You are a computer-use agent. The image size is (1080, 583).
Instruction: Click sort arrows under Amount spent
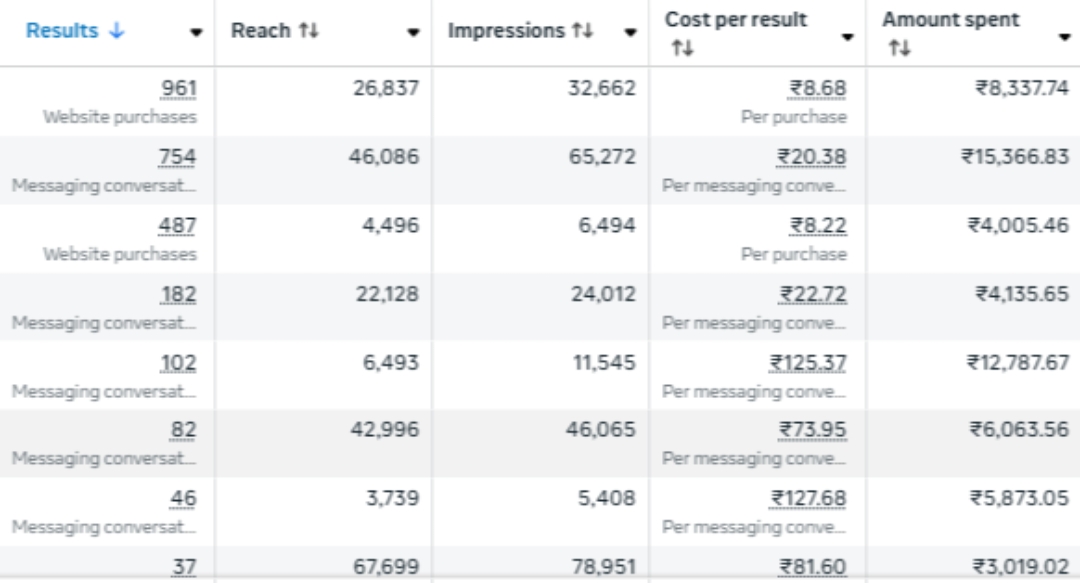pyautogui.click(x=898, y=47)
